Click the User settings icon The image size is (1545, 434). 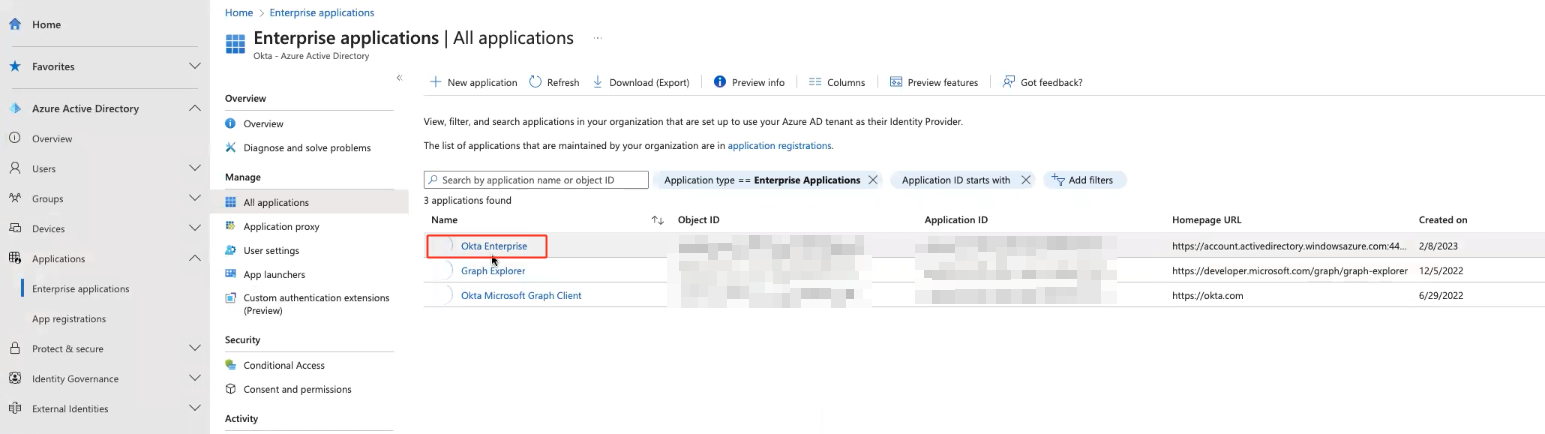point(231,250)
